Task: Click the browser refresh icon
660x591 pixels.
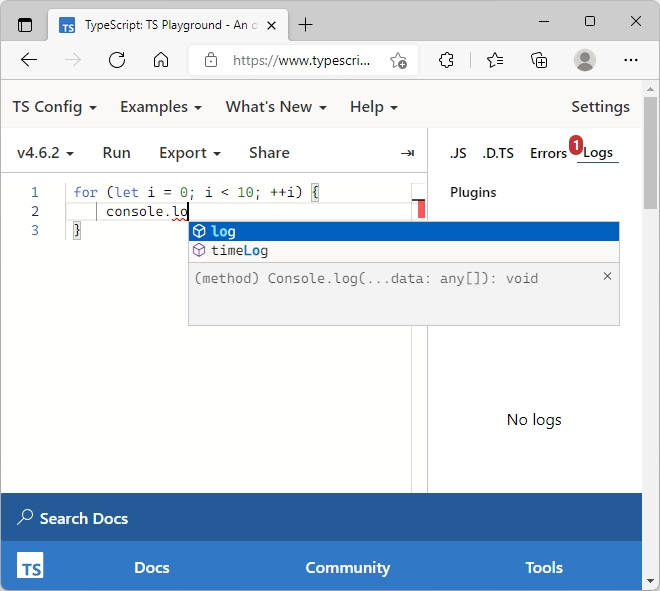Action: (117, 60)
